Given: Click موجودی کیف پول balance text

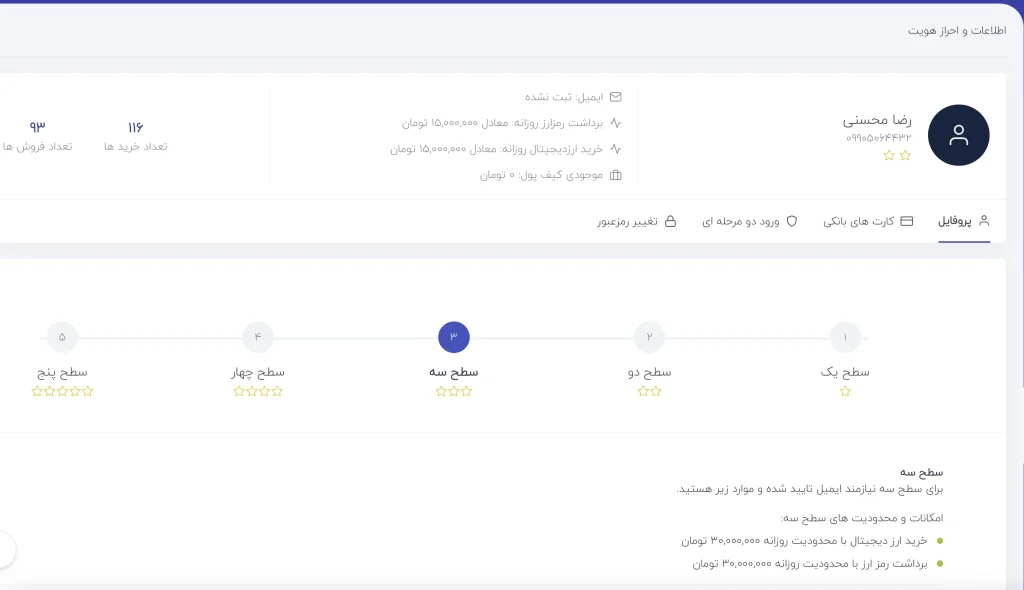Looking at the screenshot, I should pyautogui.click(x=541, y=175).
